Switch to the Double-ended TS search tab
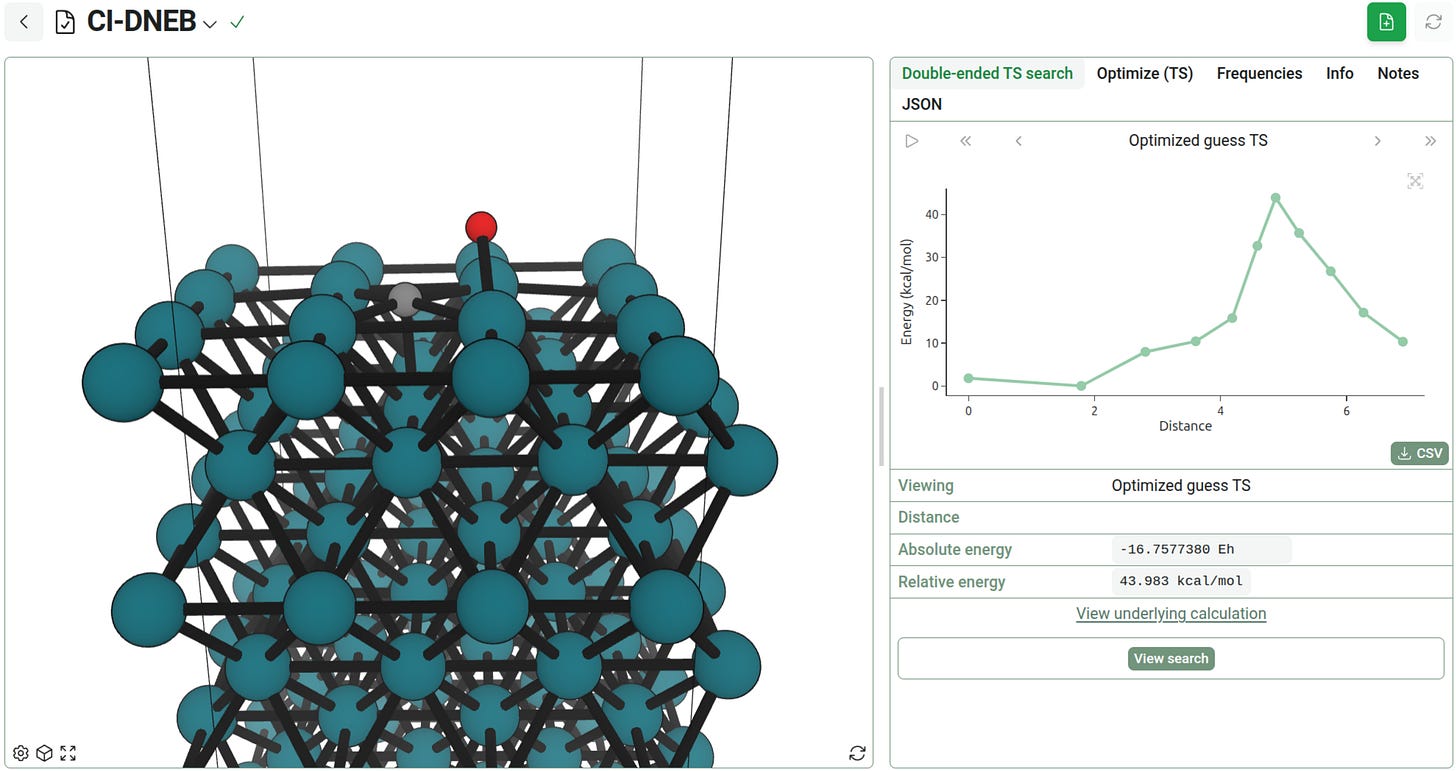Image resolution: width=1456 pixels, height=771 pixels. coord(987,73)
